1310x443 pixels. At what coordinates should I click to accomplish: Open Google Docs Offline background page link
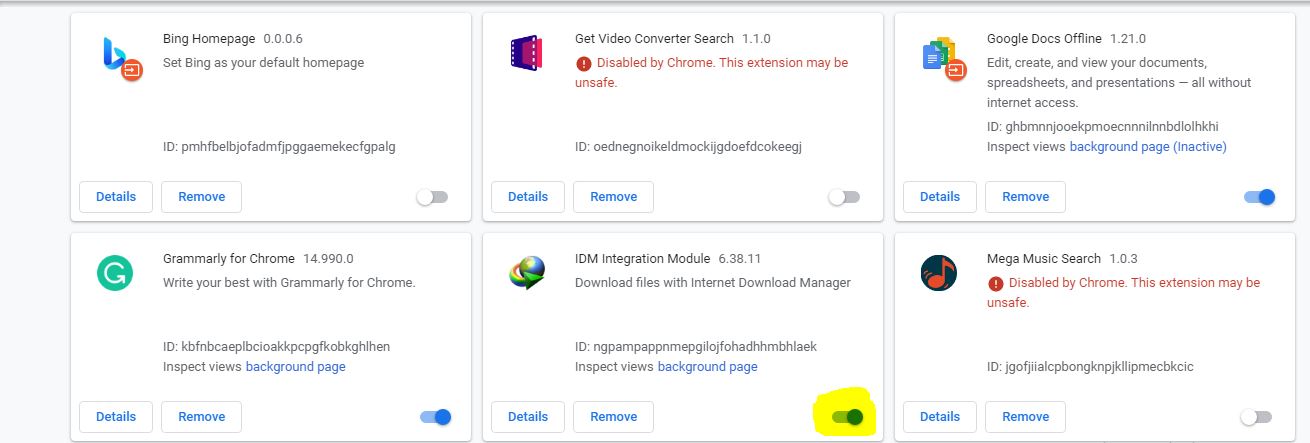click(x=1147, y=147)
